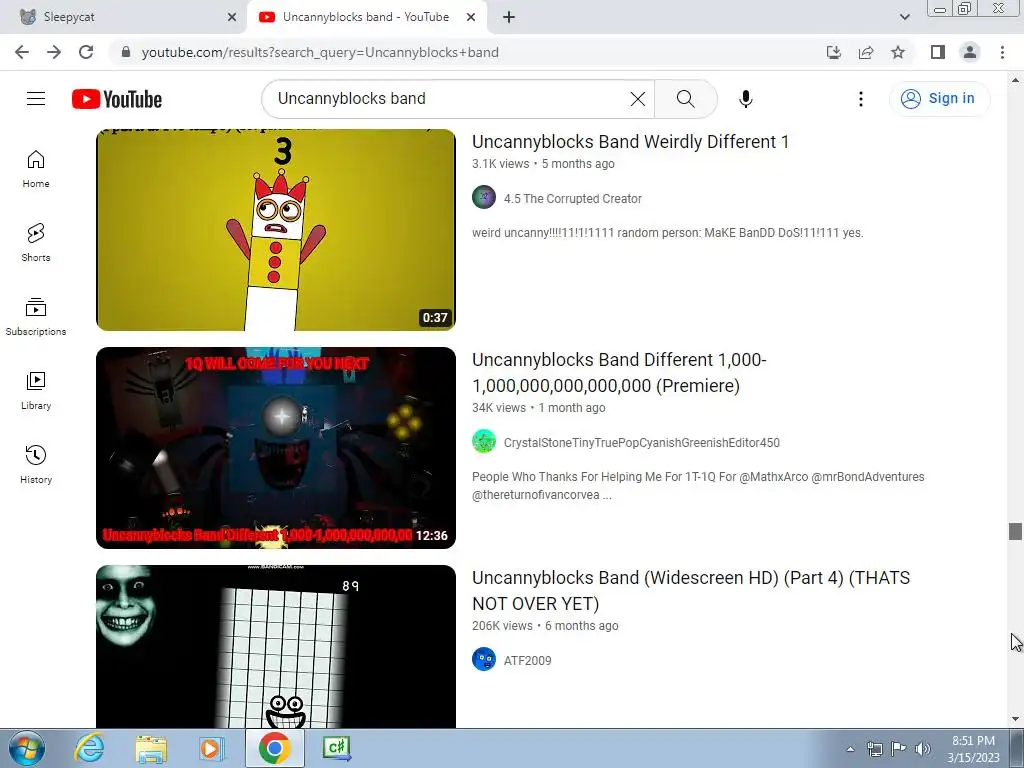Open title Uncannyblocks Band Widescreen HD Part 4
1024x768 pixels.
click(691, 590)
